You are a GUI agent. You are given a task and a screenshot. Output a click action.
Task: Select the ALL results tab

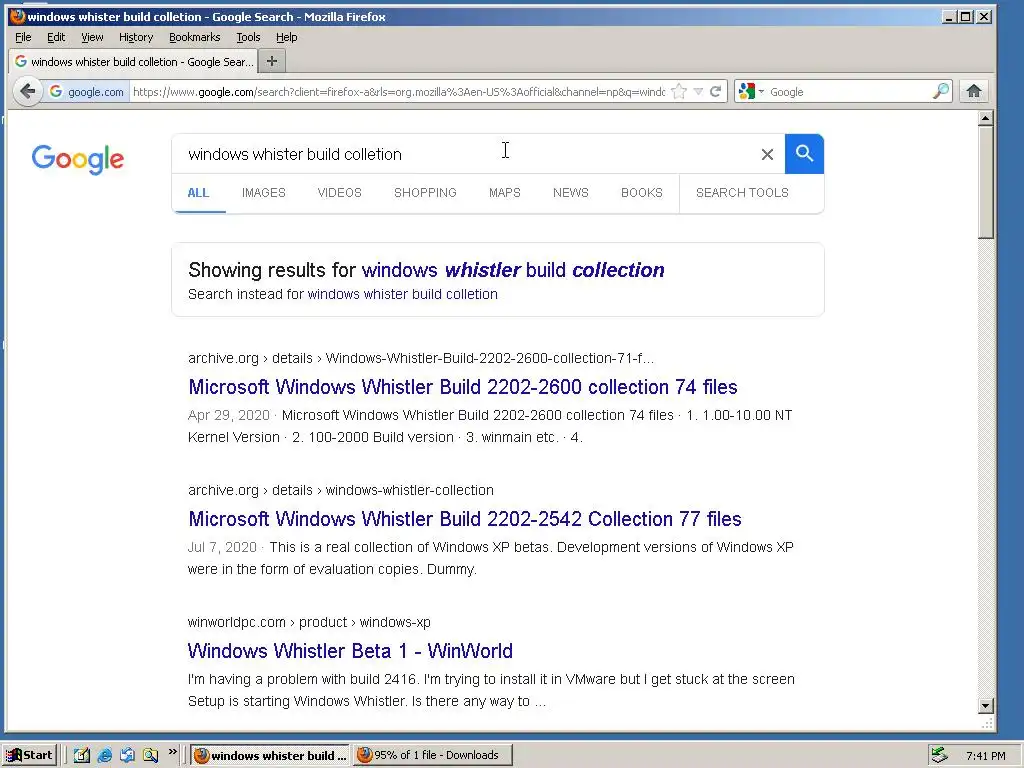[199, 193]
